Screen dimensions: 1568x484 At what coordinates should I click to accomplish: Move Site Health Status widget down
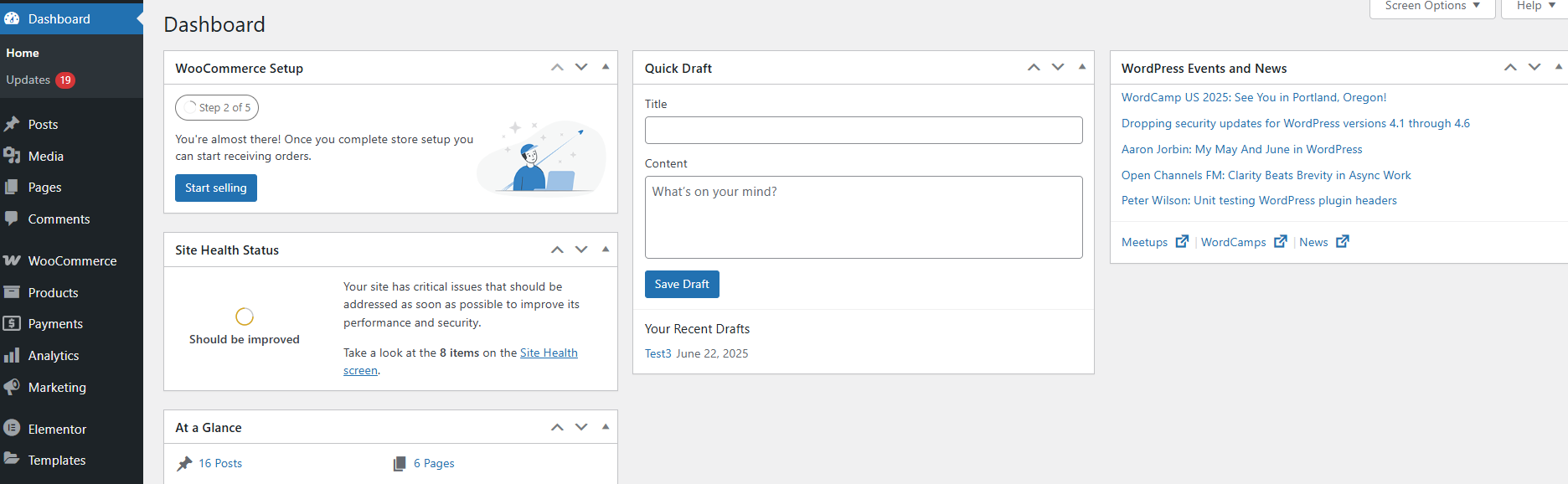pos(581,250)
